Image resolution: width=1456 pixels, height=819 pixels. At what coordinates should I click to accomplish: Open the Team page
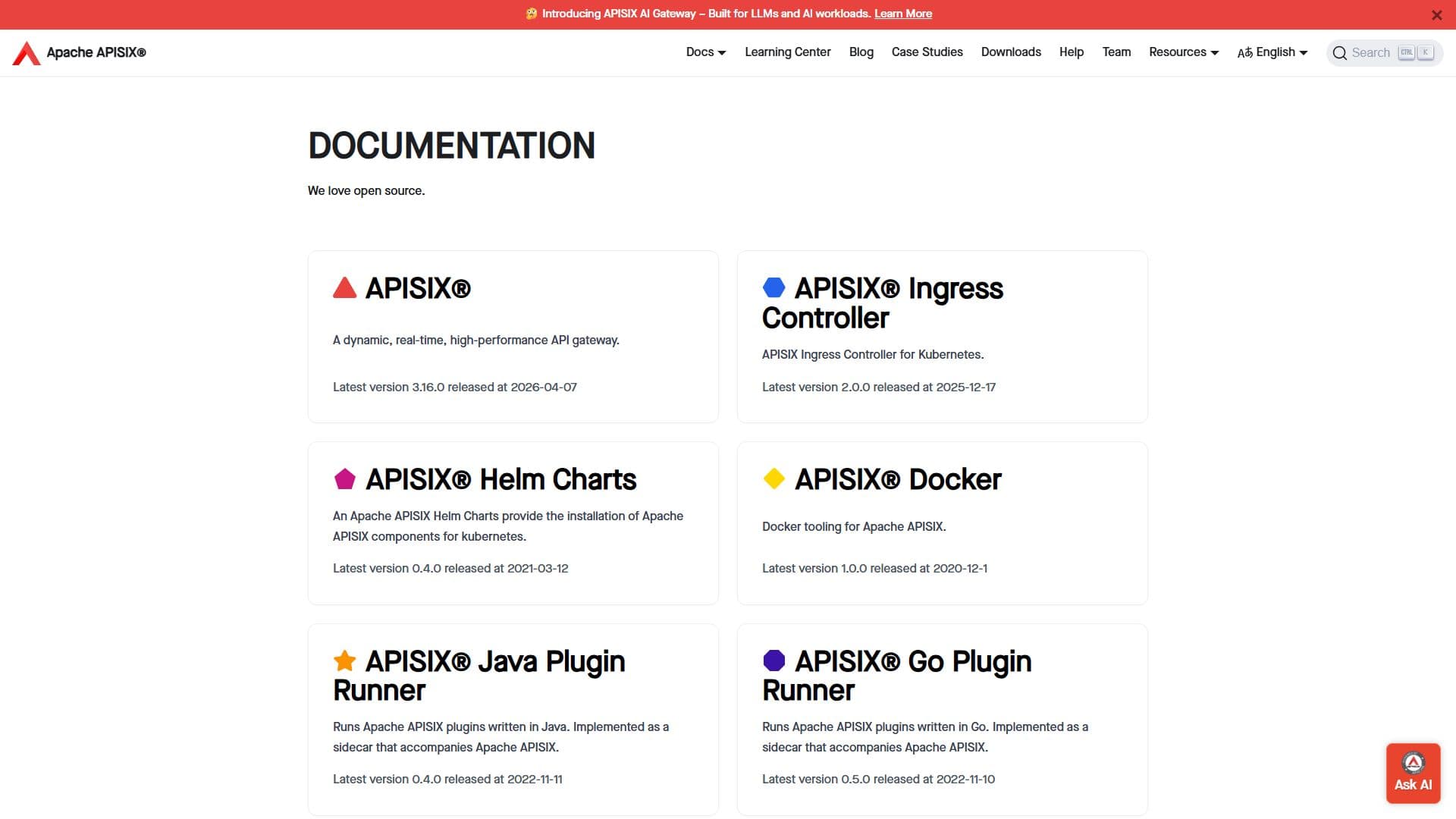pos(1116,52)
